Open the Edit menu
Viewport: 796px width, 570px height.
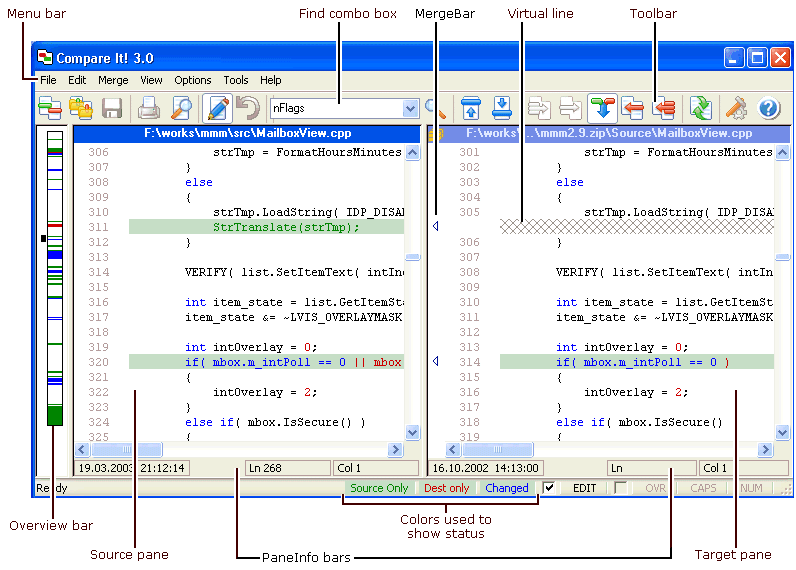77,80
